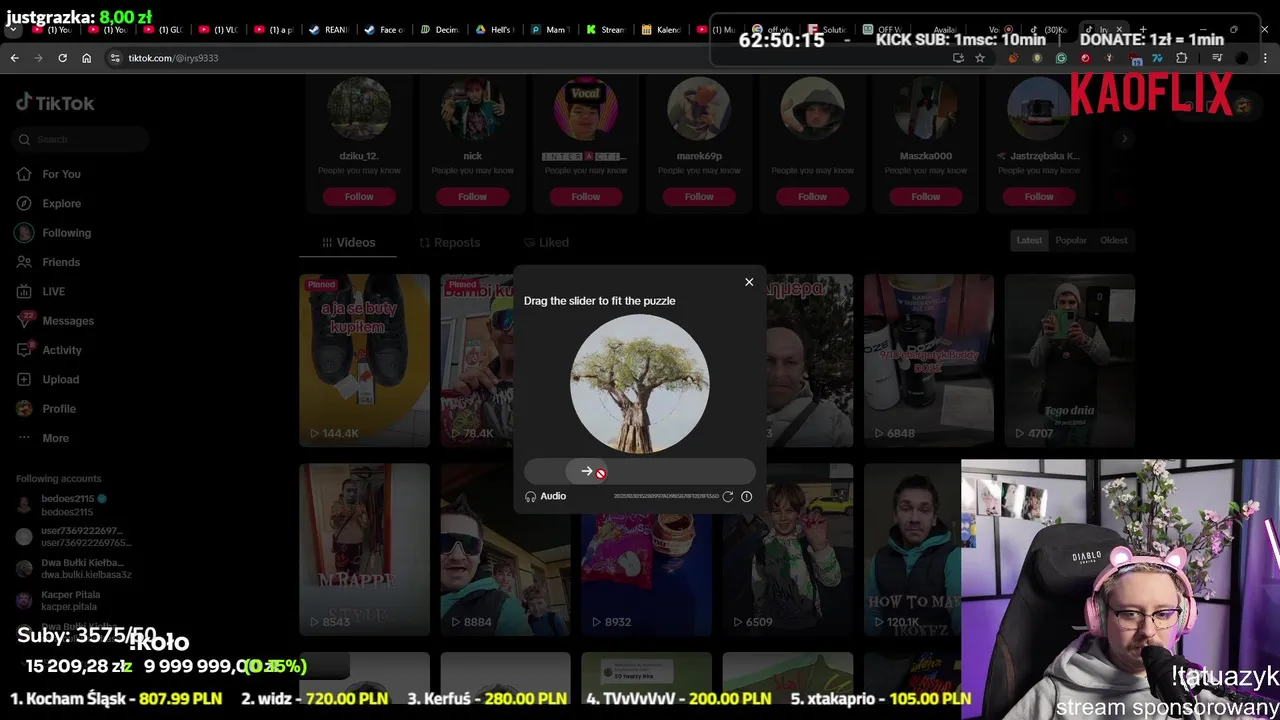This screenshot has width=1280, height=720.
Task: Open Dwa Bułki Kiełba... following account
Action: click(x=72, y=569)
